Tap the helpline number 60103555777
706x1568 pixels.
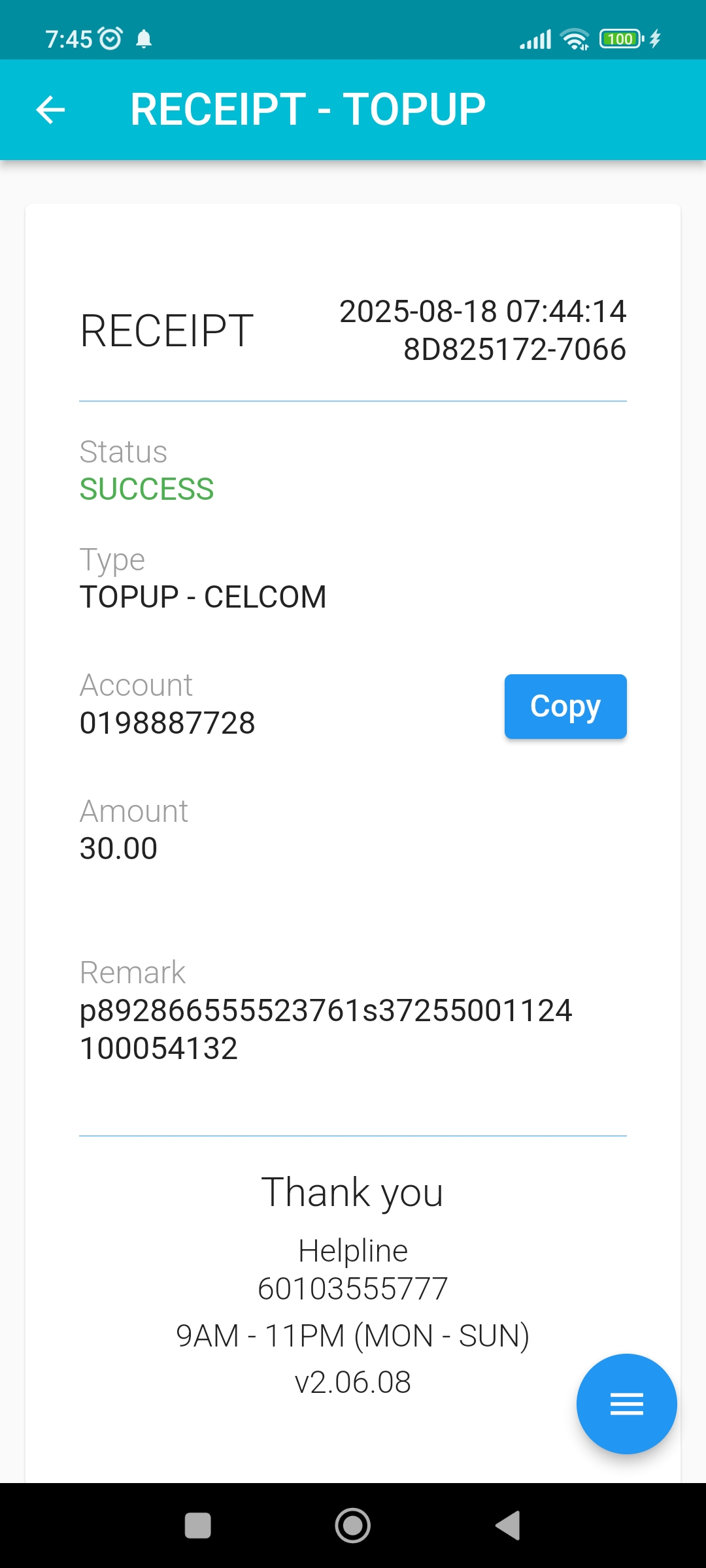tap(353, 1289)
